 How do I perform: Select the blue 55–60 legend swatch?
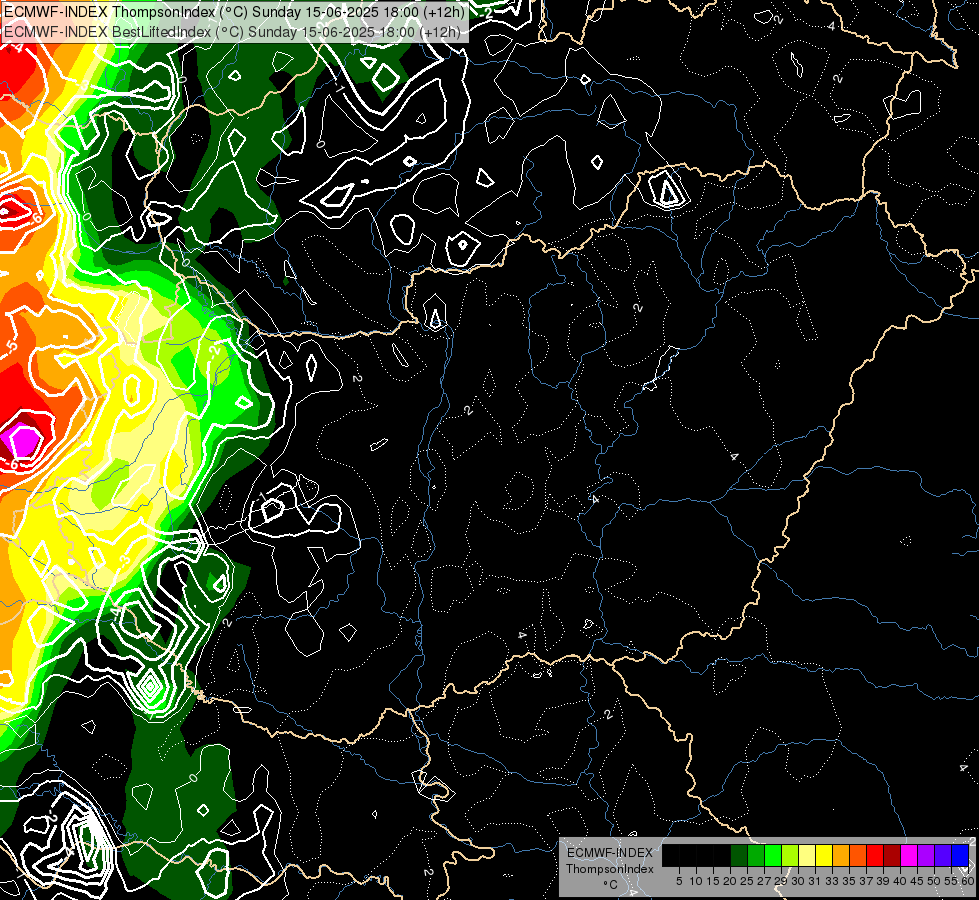960,856
